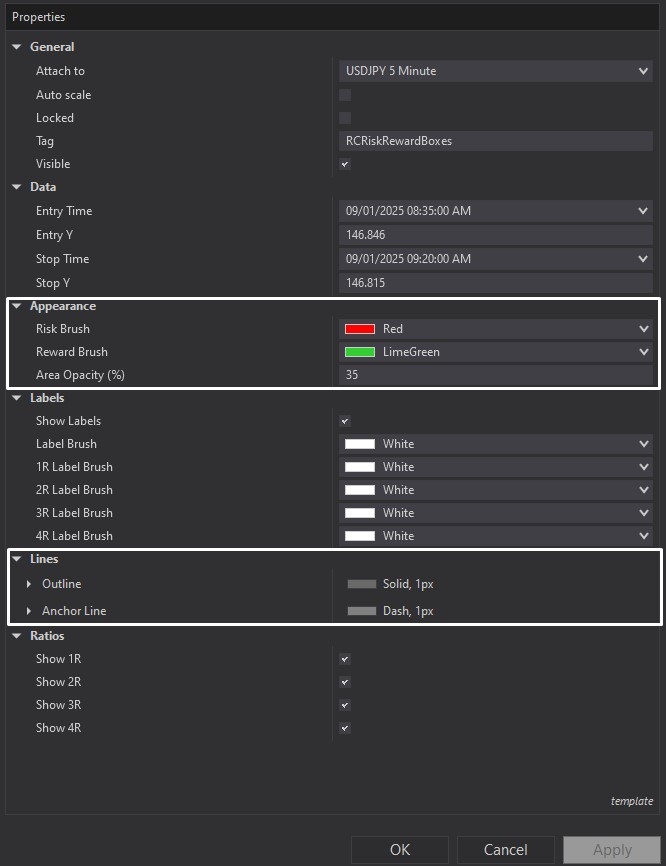Viewport: 666px width, 866px height.
Task: Open the Entry Time date picker dropdown
Action: [x=645, y=211]
